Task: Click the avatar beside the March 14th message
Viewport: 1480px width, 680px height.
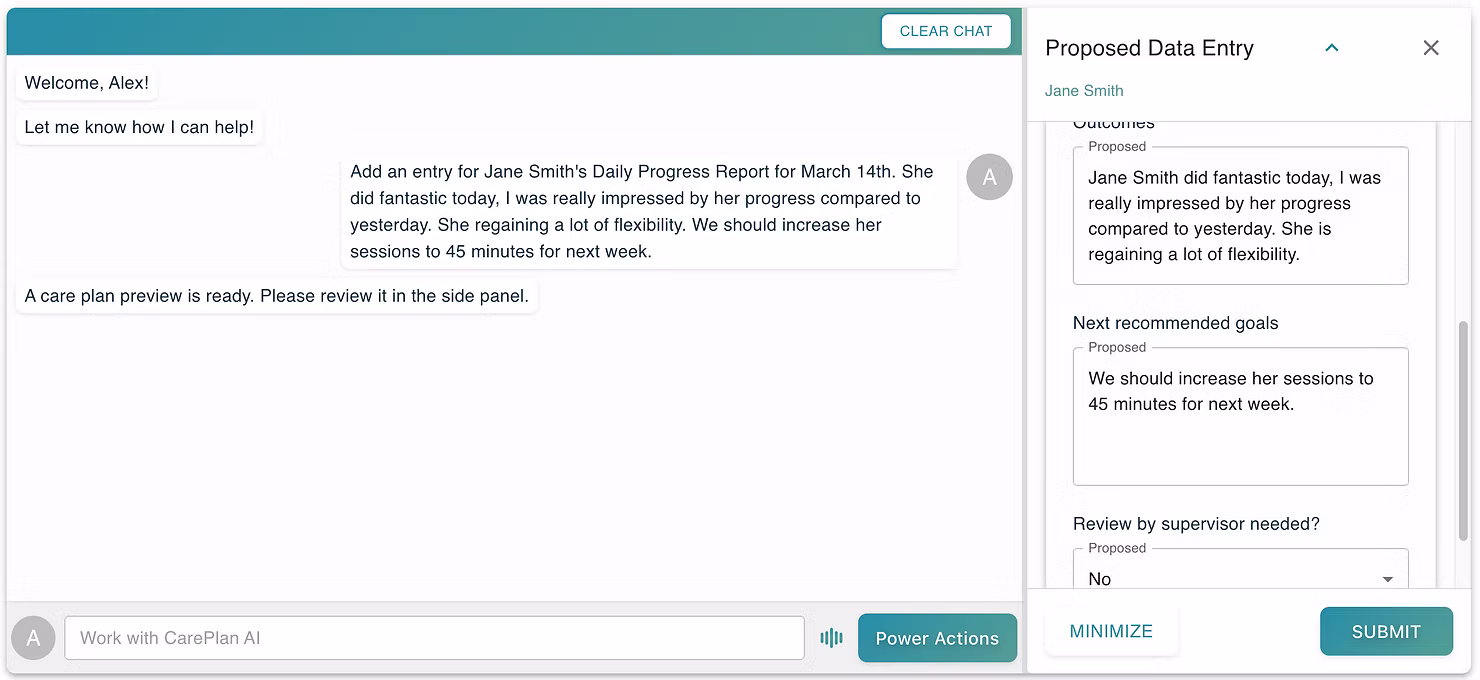Action: pyautogui.click(x=989, y=177)
